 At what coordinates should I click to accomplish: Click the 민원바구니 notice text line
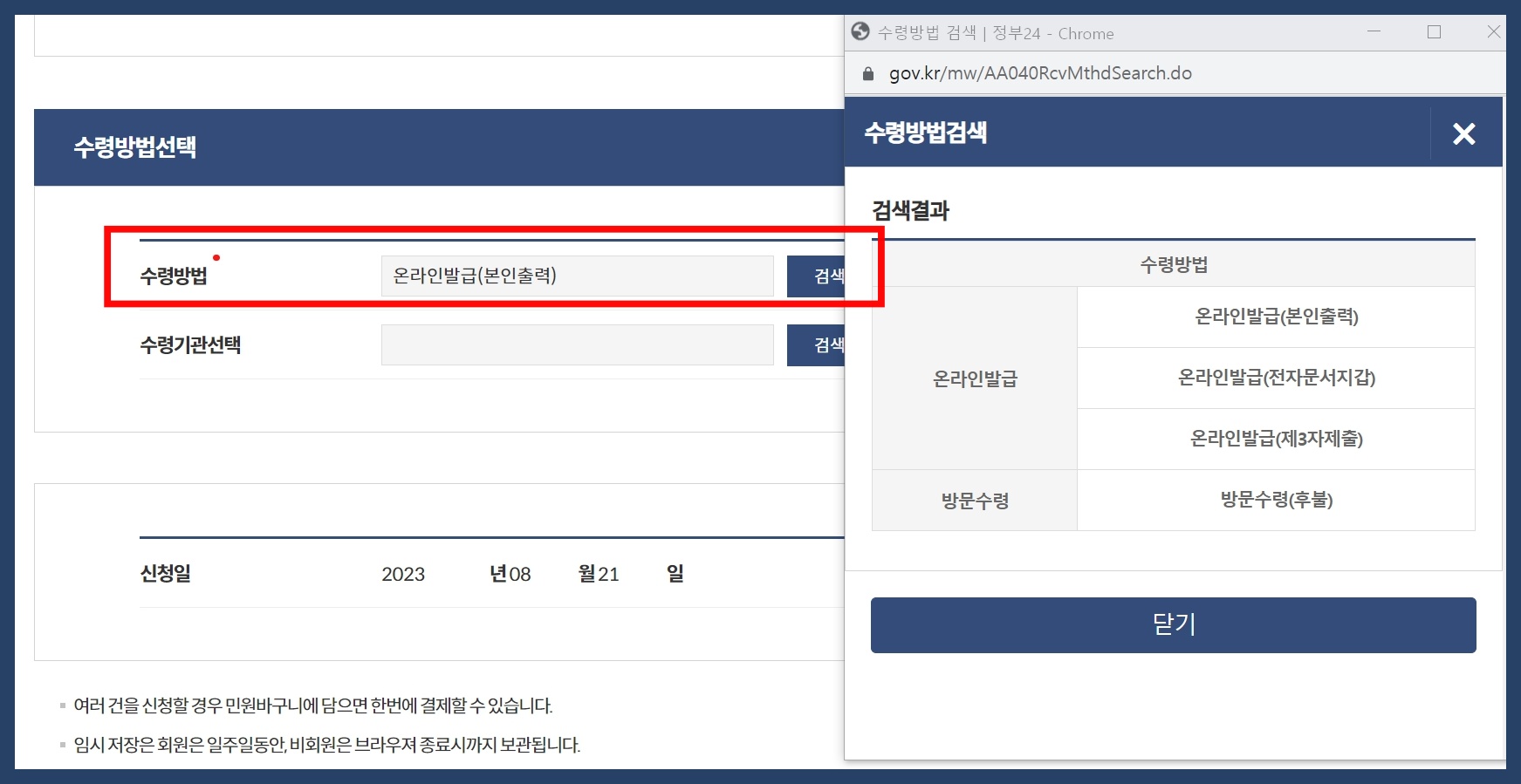312,706
